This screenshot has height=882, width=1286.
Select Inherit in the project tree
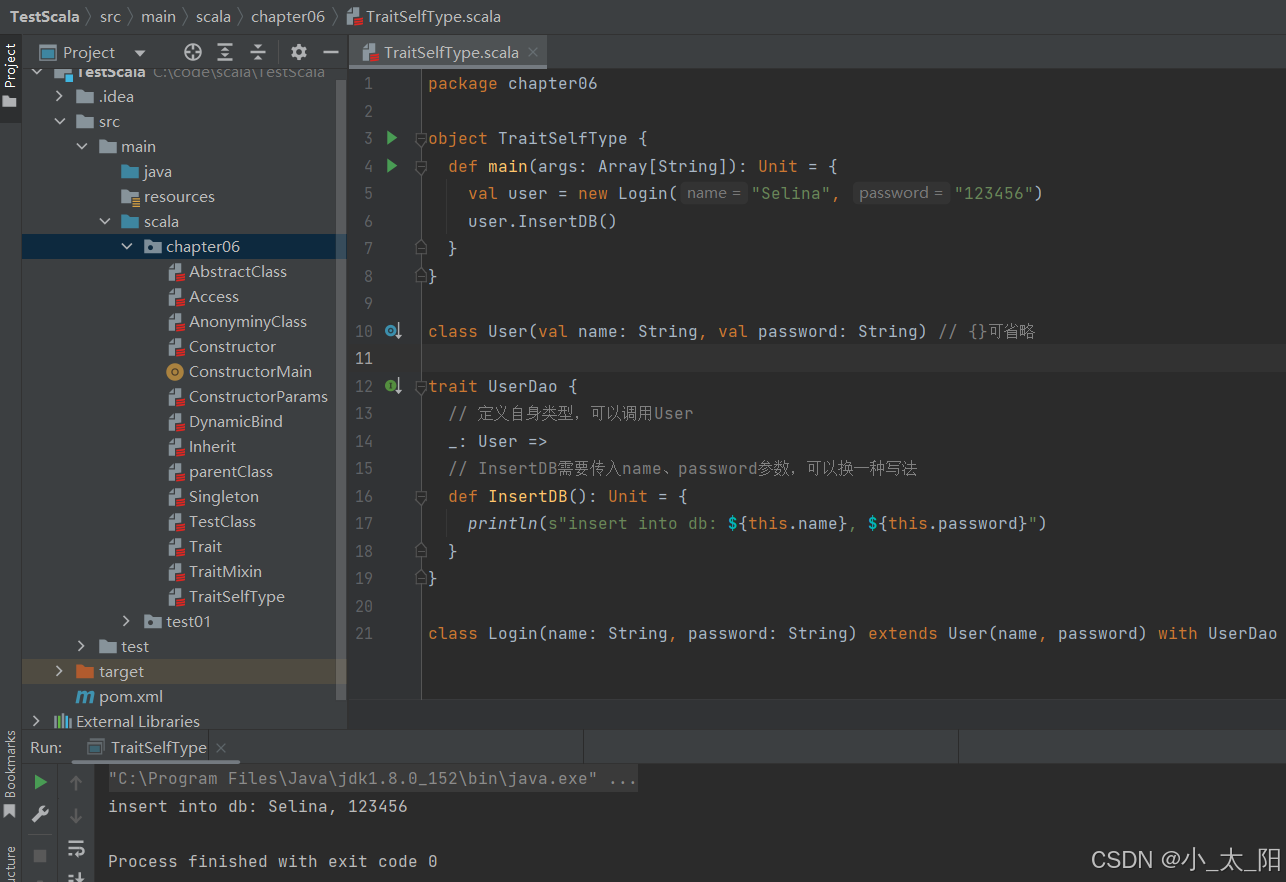pos(213,447)
